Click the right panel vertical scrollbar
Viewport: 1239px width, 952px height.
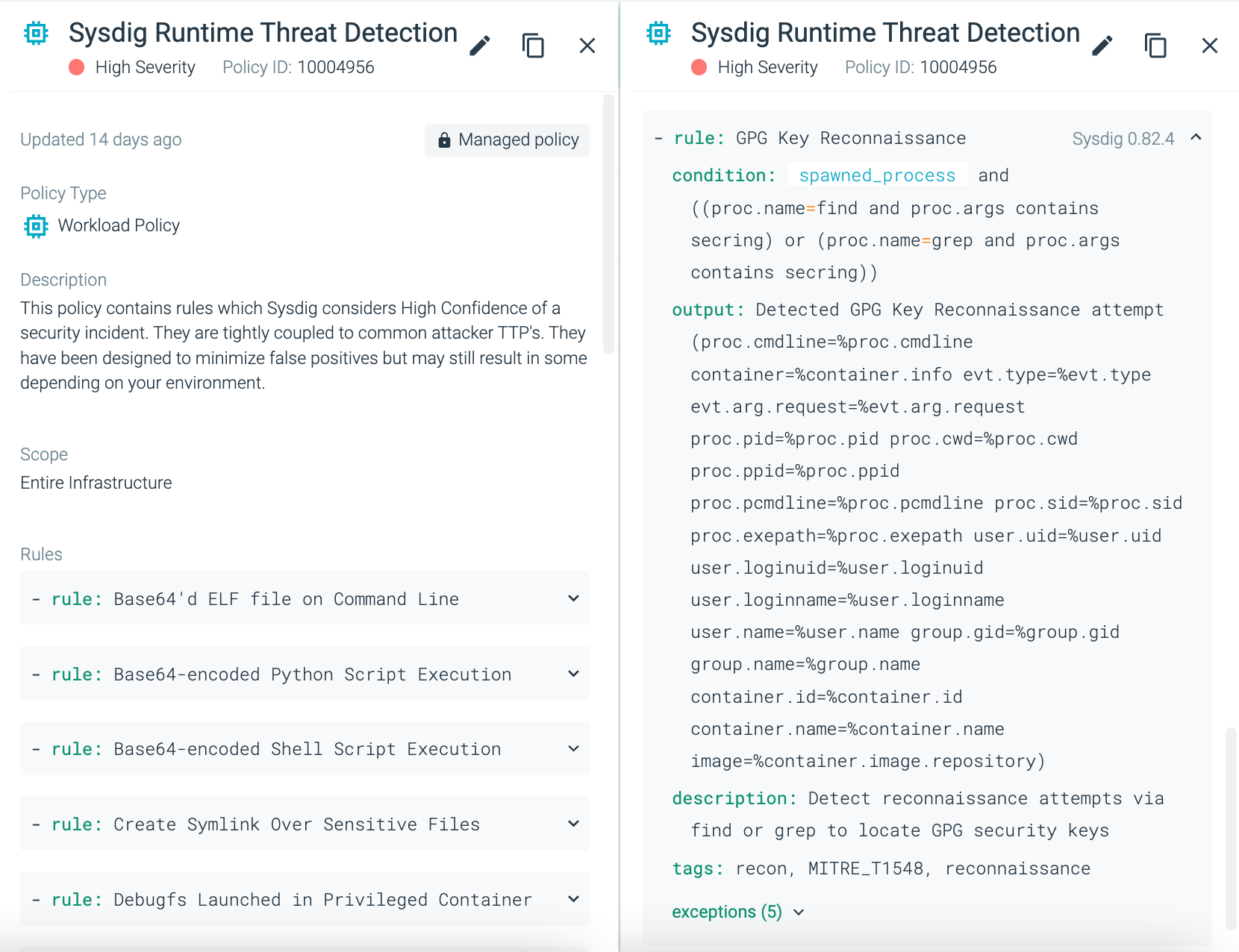[1231, 828]
